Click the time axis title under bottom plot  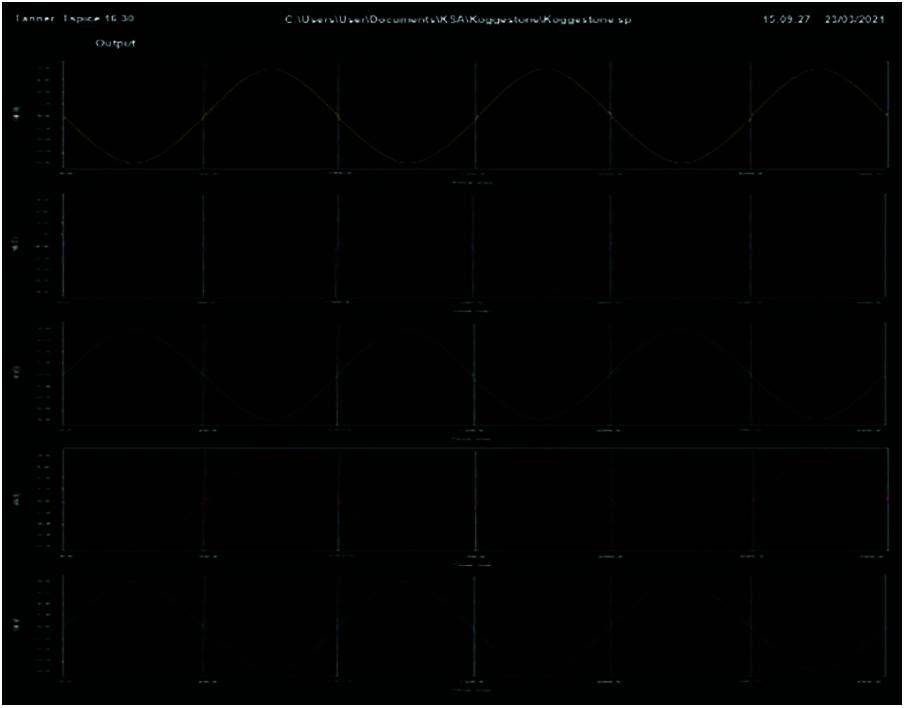tap(470, 691)
